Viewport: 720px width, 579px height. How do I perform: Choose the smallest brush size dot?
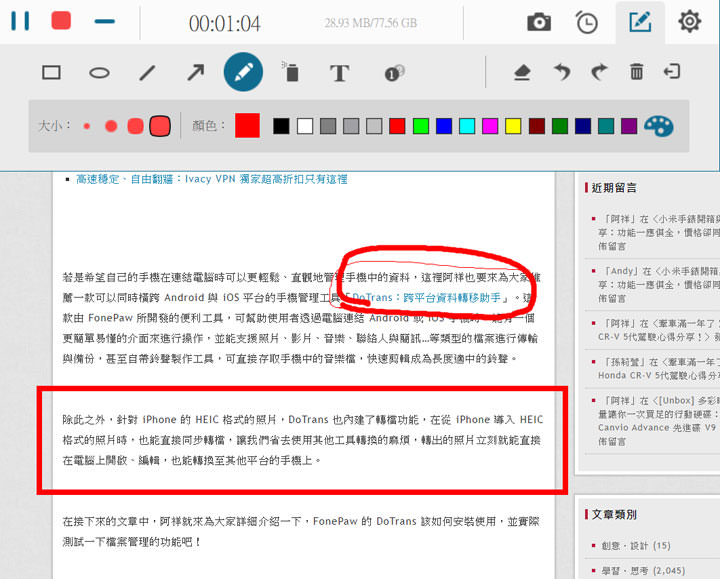(x=87, y=126)
